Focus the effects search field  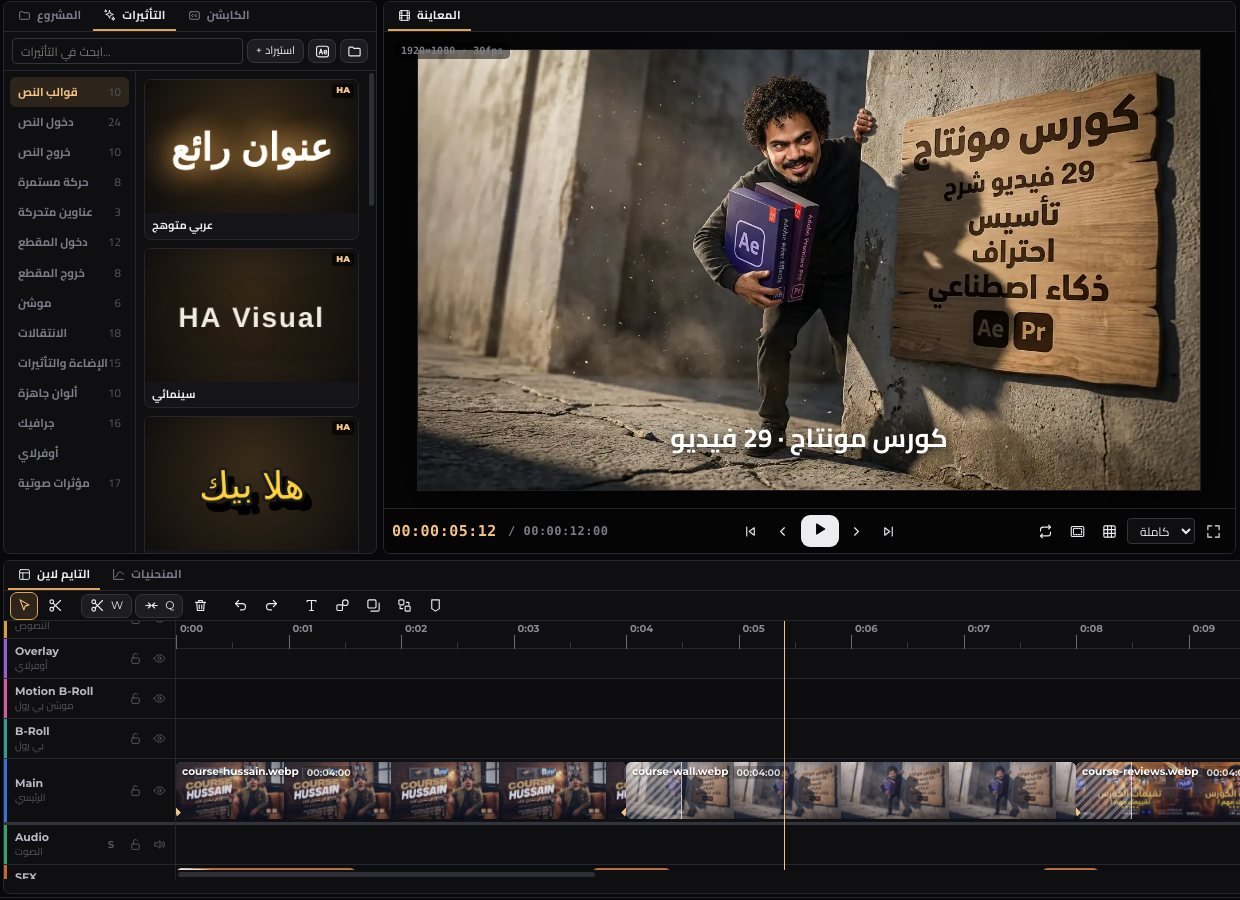pos(127,51)
